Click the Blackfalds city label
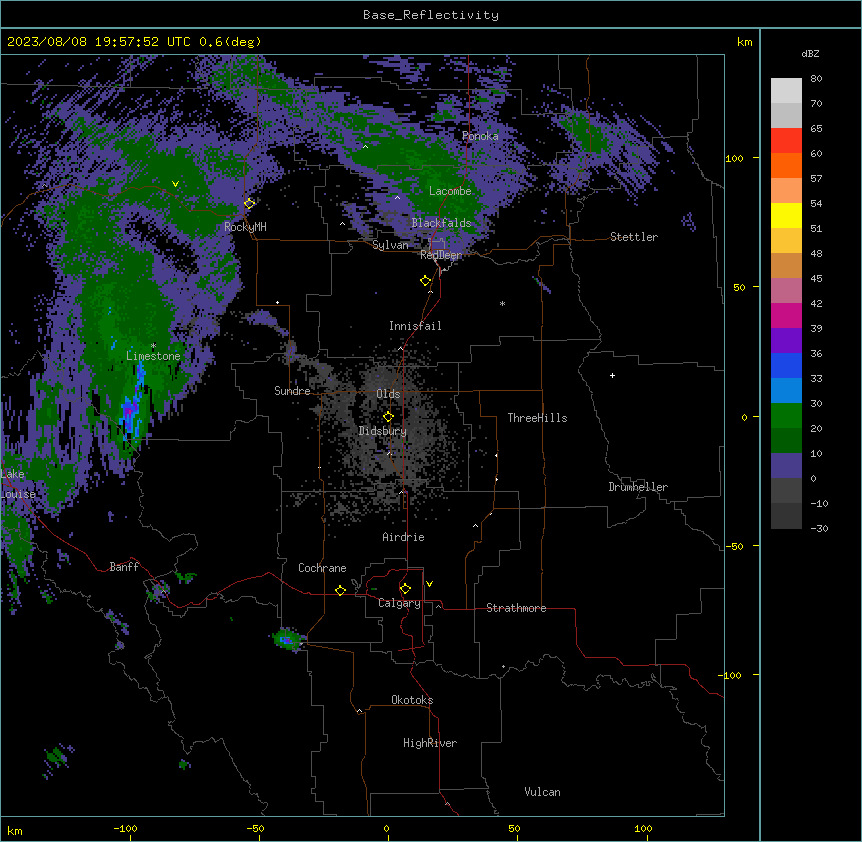Screen dimensions: 862x842 tap(441, 223)
